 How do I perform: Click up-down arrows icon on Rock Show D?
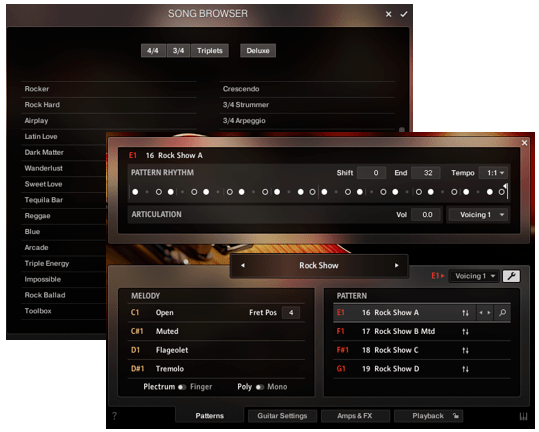point(465,369)
